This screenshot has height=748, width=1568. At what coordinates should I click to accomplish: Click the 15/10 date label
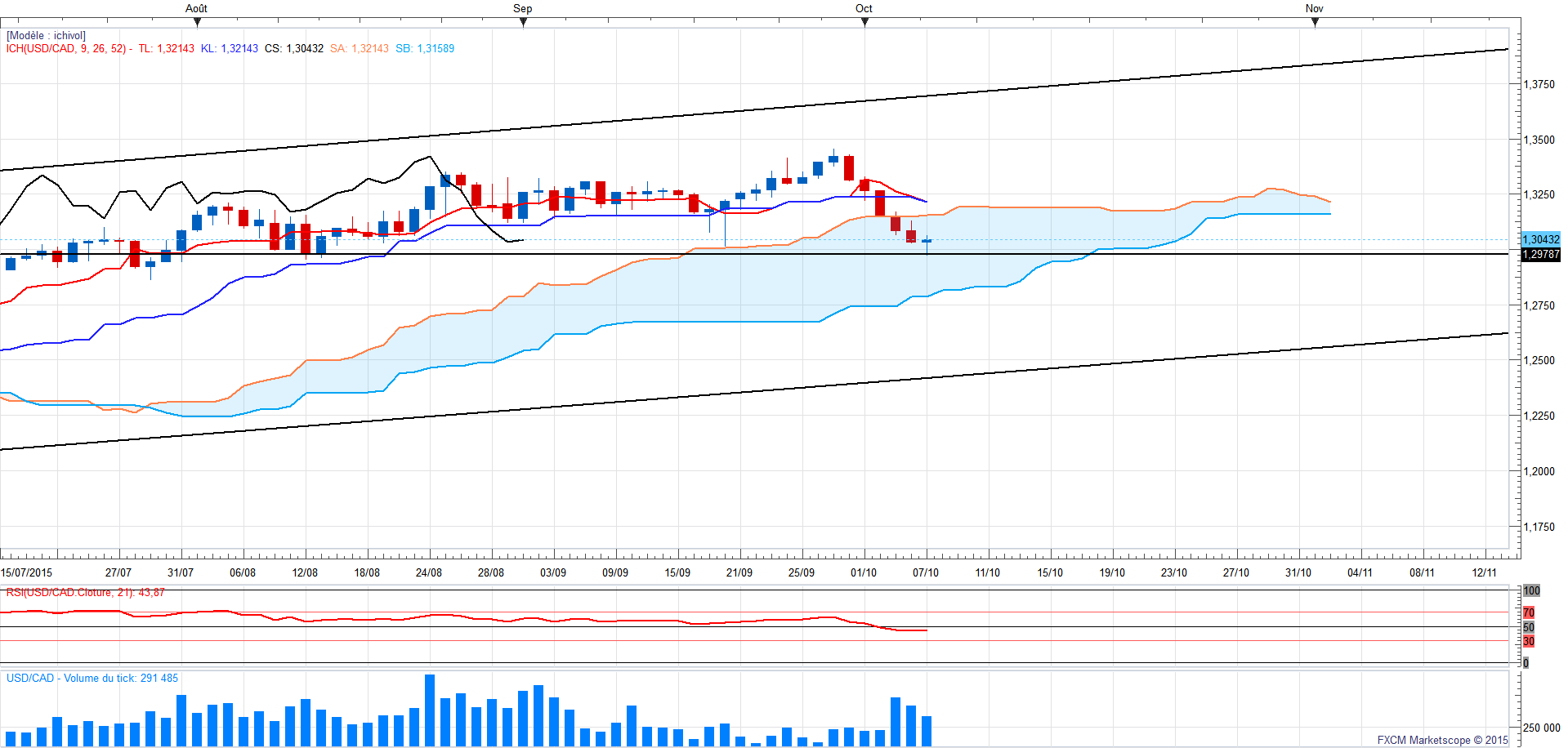[x=1050, y=572]
